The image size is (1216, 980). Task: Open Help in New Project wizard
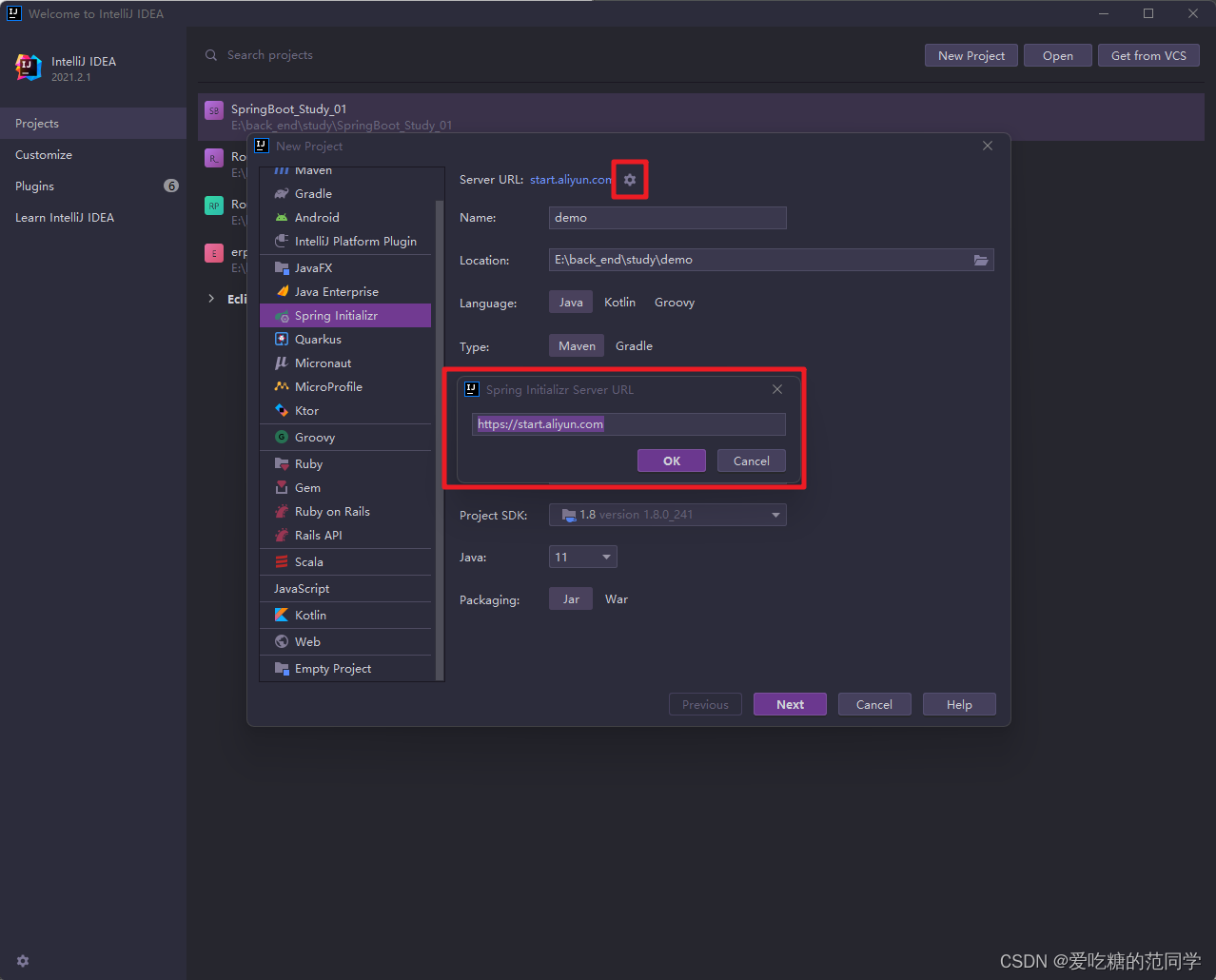[x=959, y=704]
